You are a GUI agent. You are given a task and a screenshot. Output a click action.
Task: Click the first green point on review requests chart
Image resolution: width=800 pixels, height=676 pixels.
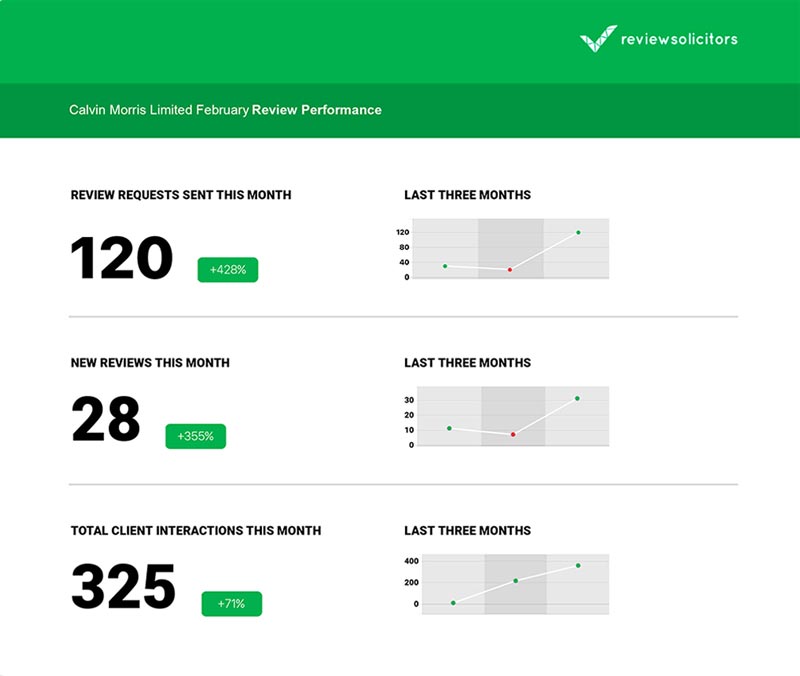[x=445, y=266]
